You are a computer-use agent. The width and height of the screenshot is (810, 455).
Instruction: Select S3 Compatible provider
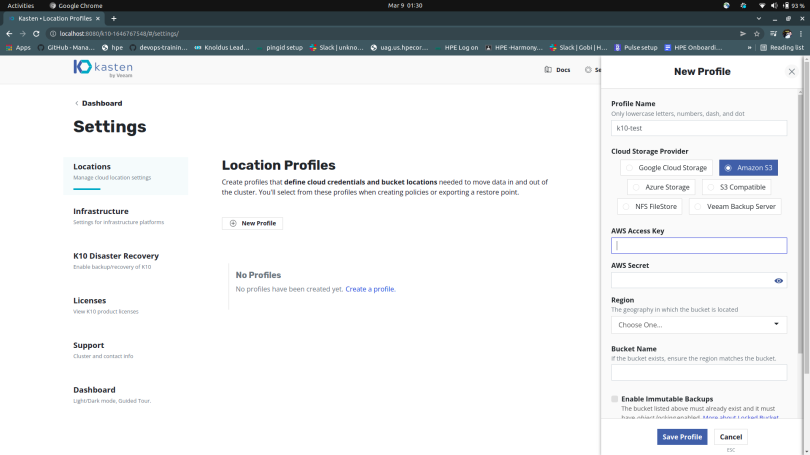[737, 187]
